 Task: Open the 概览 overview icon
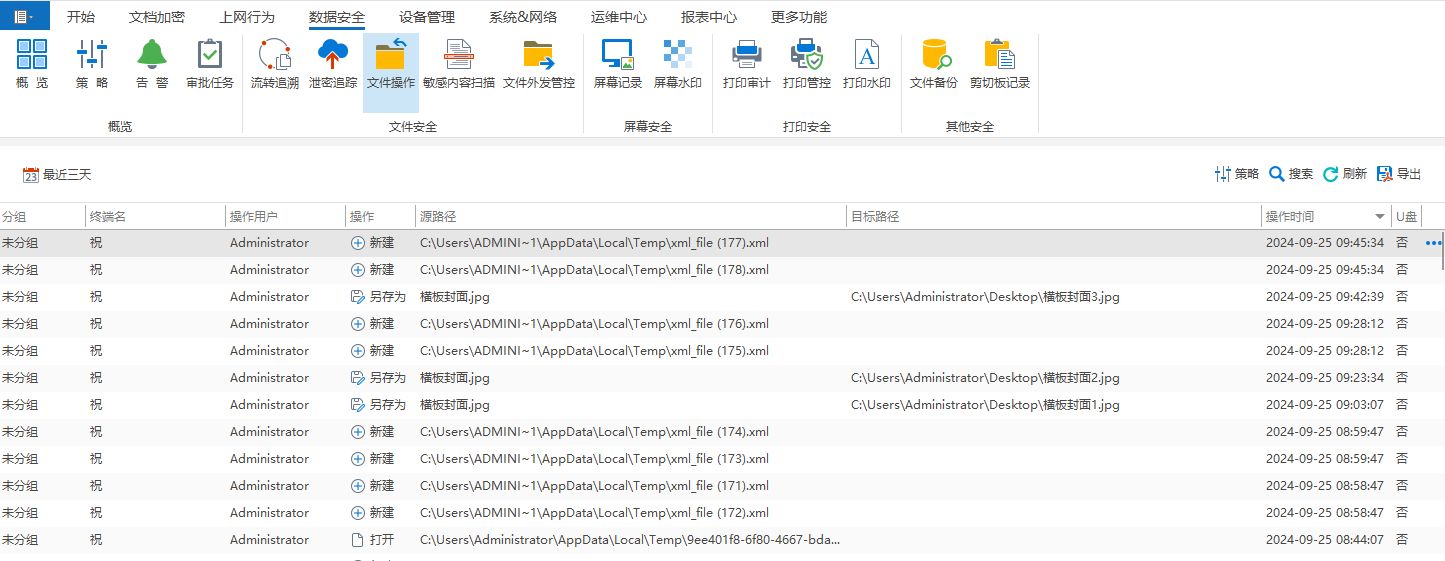click(32, 64)
